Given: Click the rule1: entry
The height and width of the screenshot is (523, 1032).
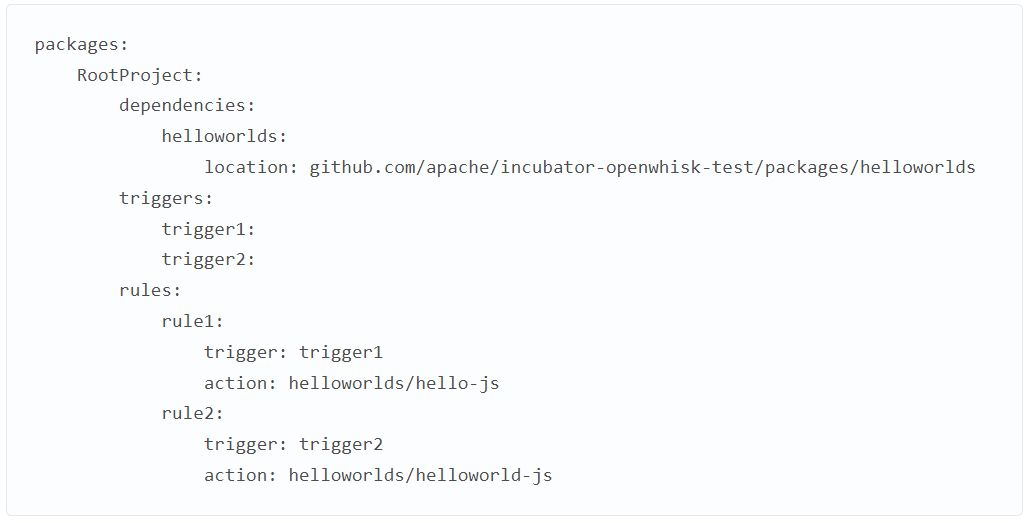Looking at the screenshot, I should [x=193, y=321].
